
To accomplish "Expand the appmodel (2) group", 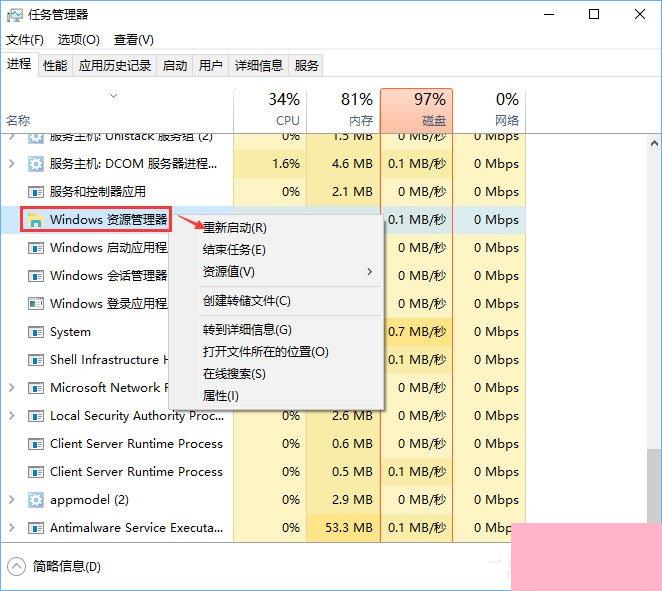I will (12, 500).
